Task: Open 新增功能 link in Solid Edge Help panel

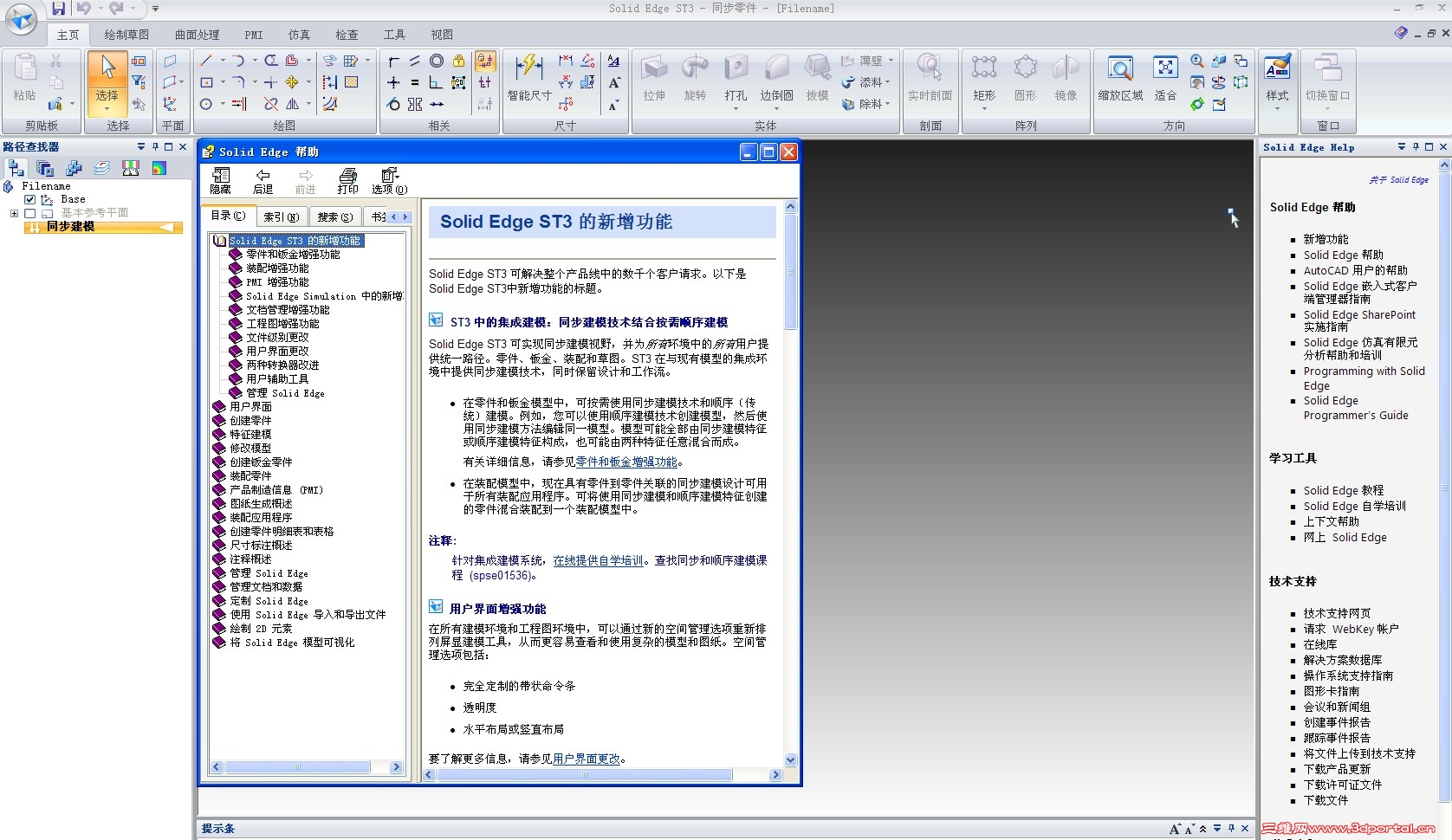Action: (1326, 239)
